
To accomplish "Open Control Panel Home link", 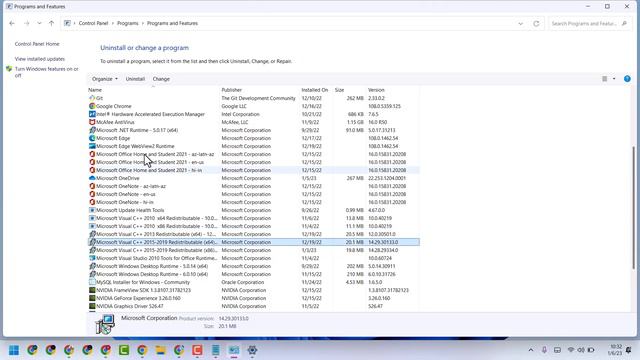I will click(37, 44).
